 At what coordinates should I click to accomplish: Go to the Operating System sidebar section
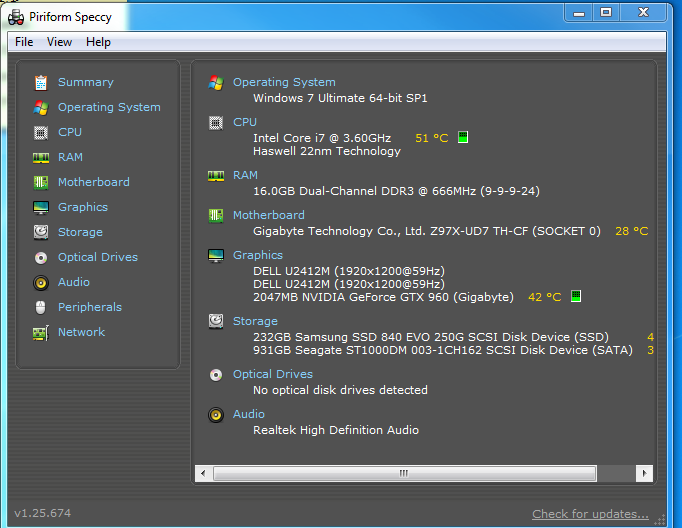tap(109, 107)
